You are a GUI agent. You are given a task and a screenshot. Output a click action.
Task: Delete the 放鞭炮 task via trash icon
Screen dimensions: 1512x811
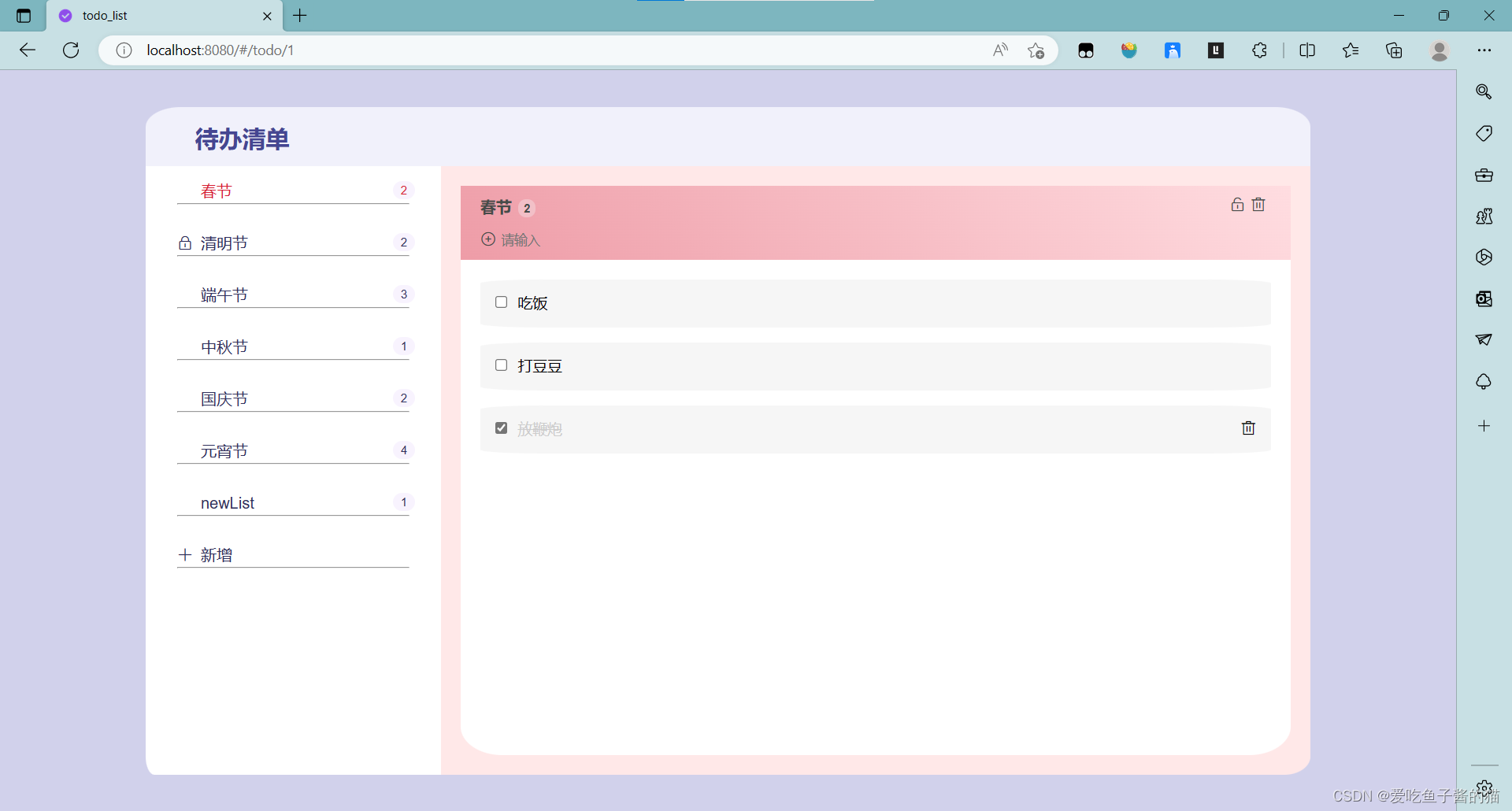tap(1248, 428)
